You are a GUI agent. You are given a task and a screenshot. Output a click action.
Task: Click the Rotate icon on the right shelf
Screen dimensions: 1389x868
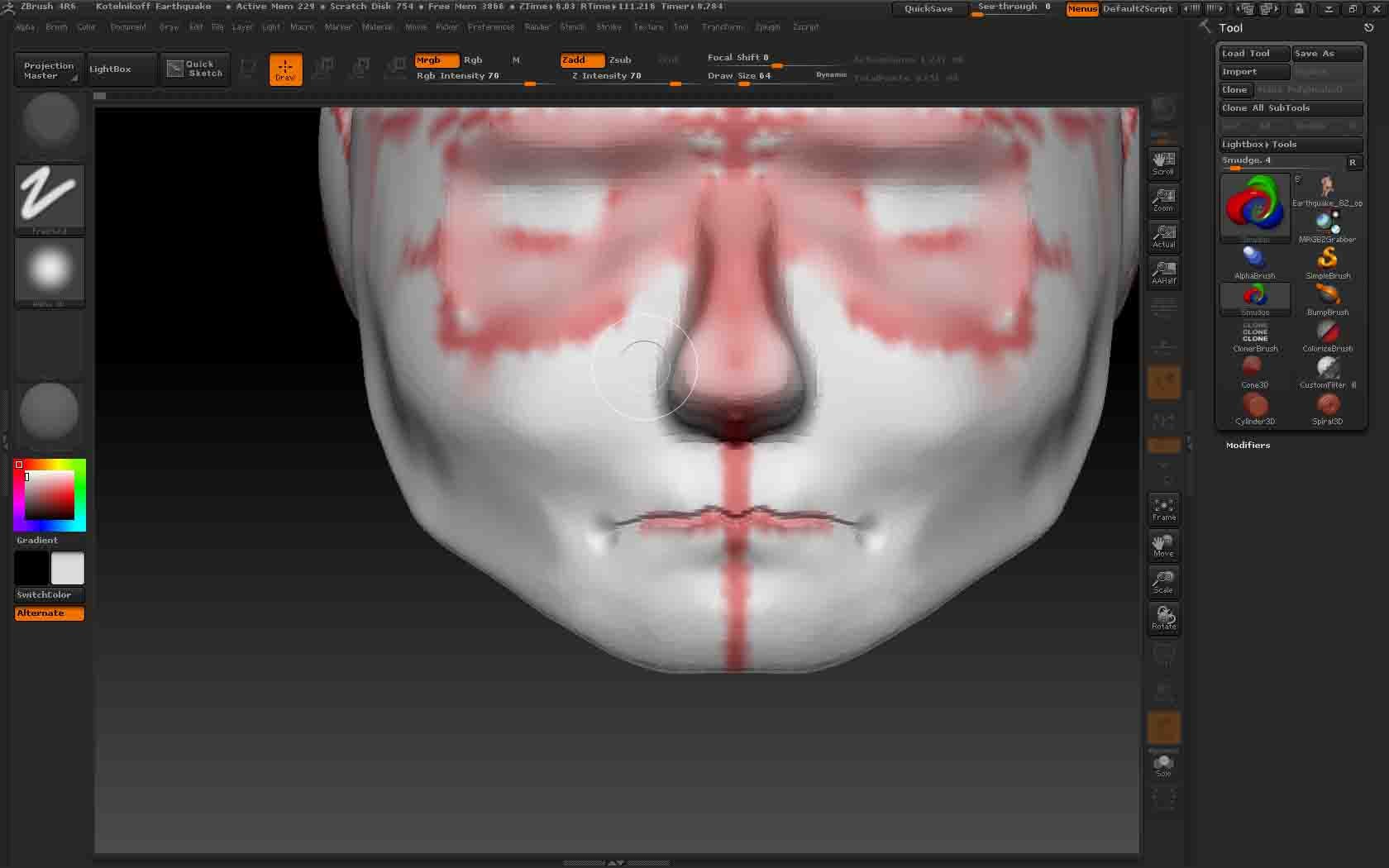[1163, 619]
